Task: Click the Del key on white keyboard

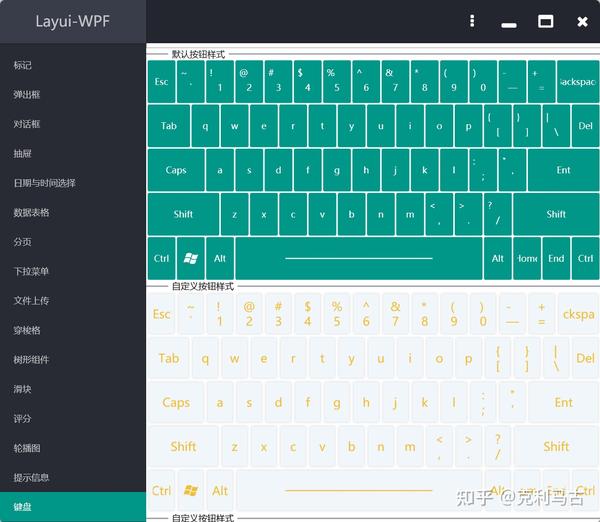Action: coord(585,358)
